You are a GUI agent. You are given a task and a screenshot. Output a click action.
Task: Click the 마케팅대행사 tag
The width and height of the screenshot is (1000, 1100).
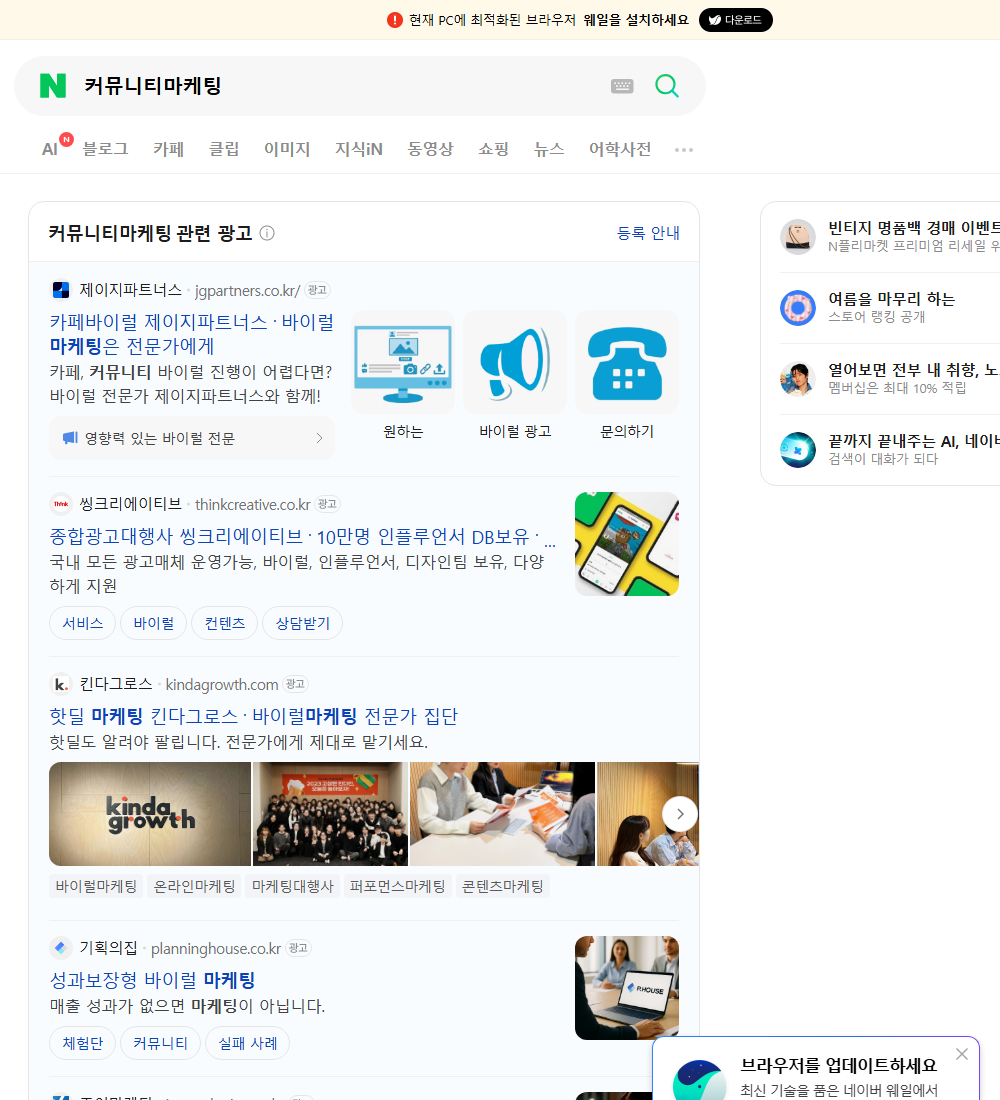coord(293,887)
